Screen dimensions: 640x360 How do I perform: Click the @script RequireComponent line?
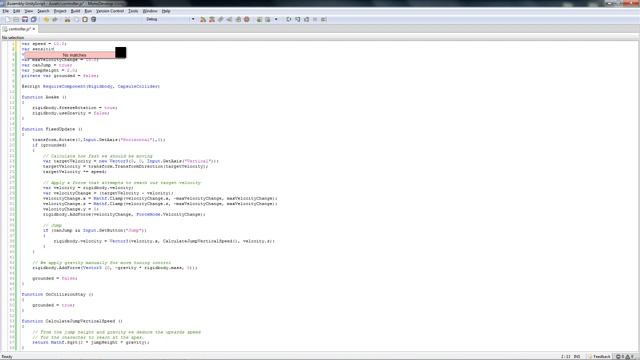pos(91,87)
